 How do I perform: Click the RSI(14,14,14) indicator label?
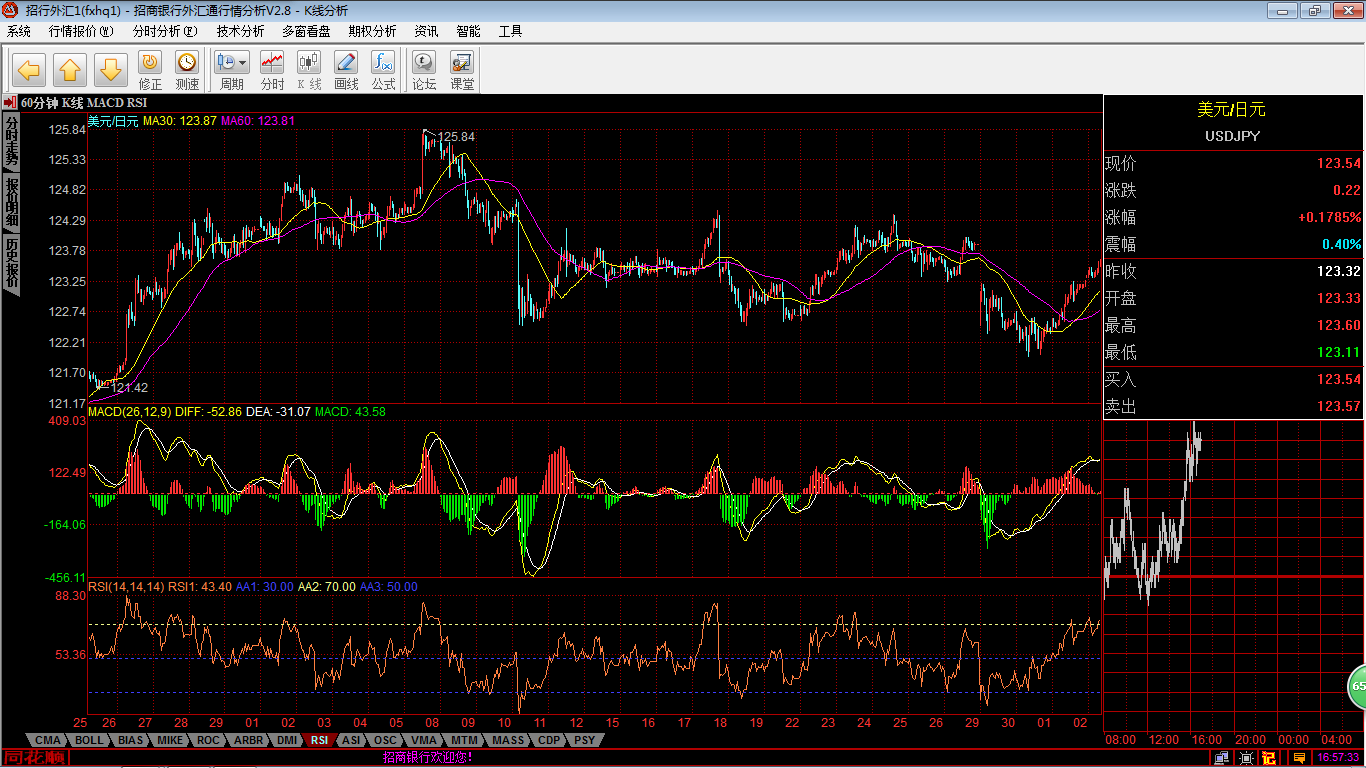pos(126,587)
